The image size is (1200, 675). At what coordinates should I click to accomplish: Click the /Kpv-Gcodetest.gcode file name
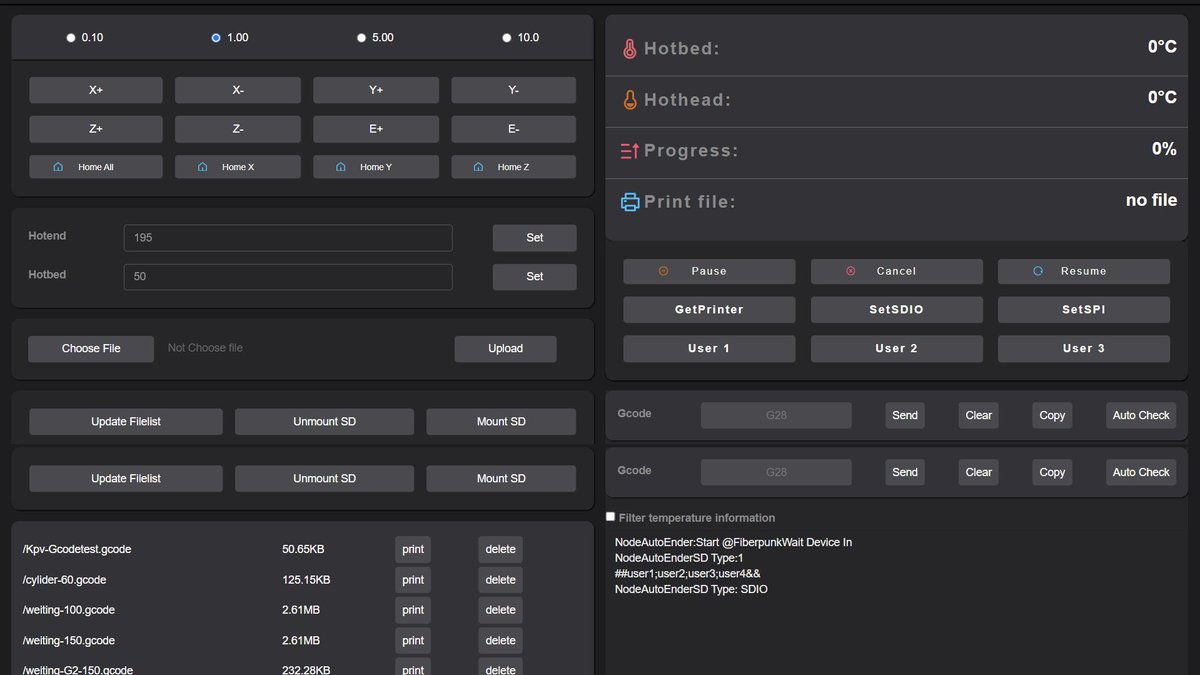click(77, 549)
